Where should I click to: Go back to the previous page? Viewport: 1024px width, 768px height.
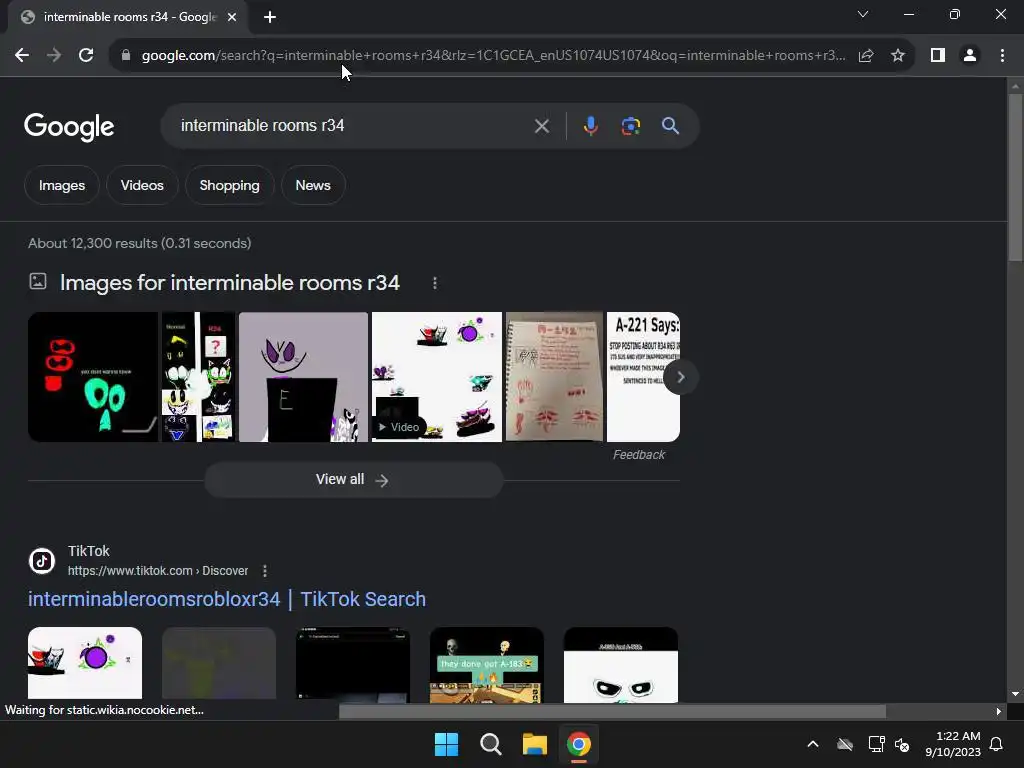(22, 56)
